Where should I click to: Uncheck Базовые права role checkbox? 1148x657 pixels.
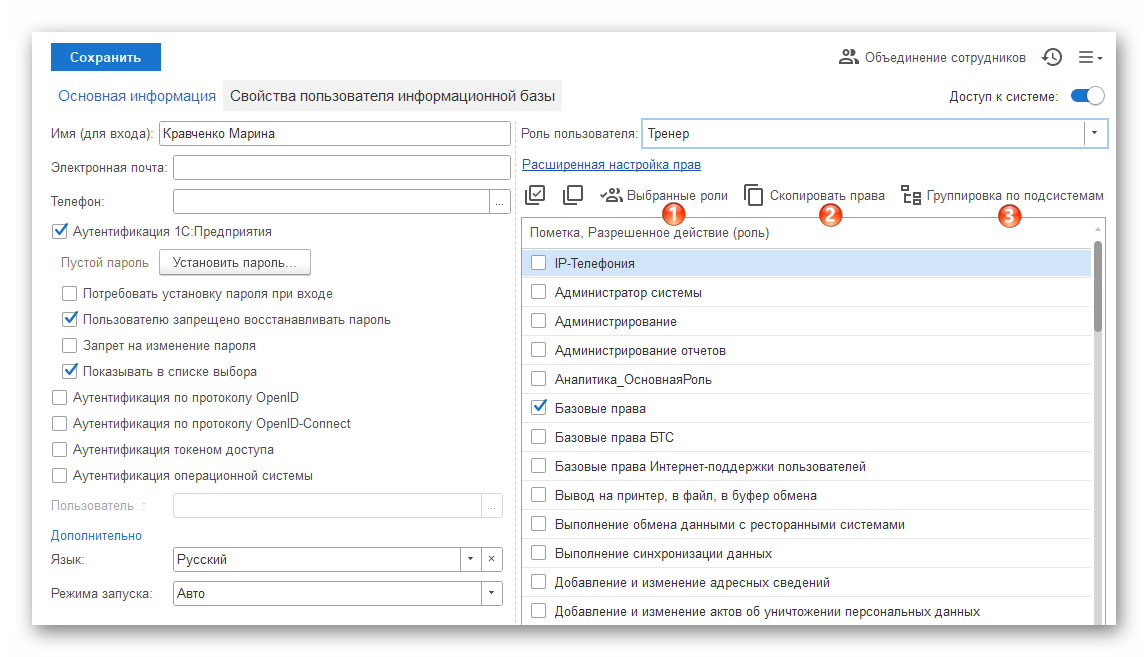(539, 408)
